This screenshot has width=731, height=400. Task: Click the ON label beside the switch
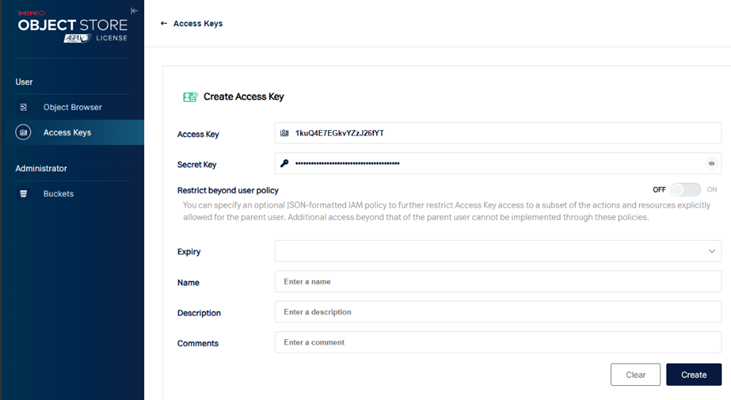712,190
